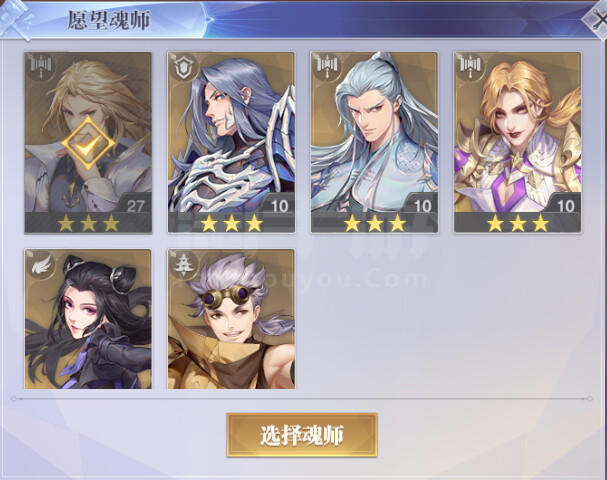Click the 愿望魂师 title label
607x480 pixels.
tap(109, 20)
